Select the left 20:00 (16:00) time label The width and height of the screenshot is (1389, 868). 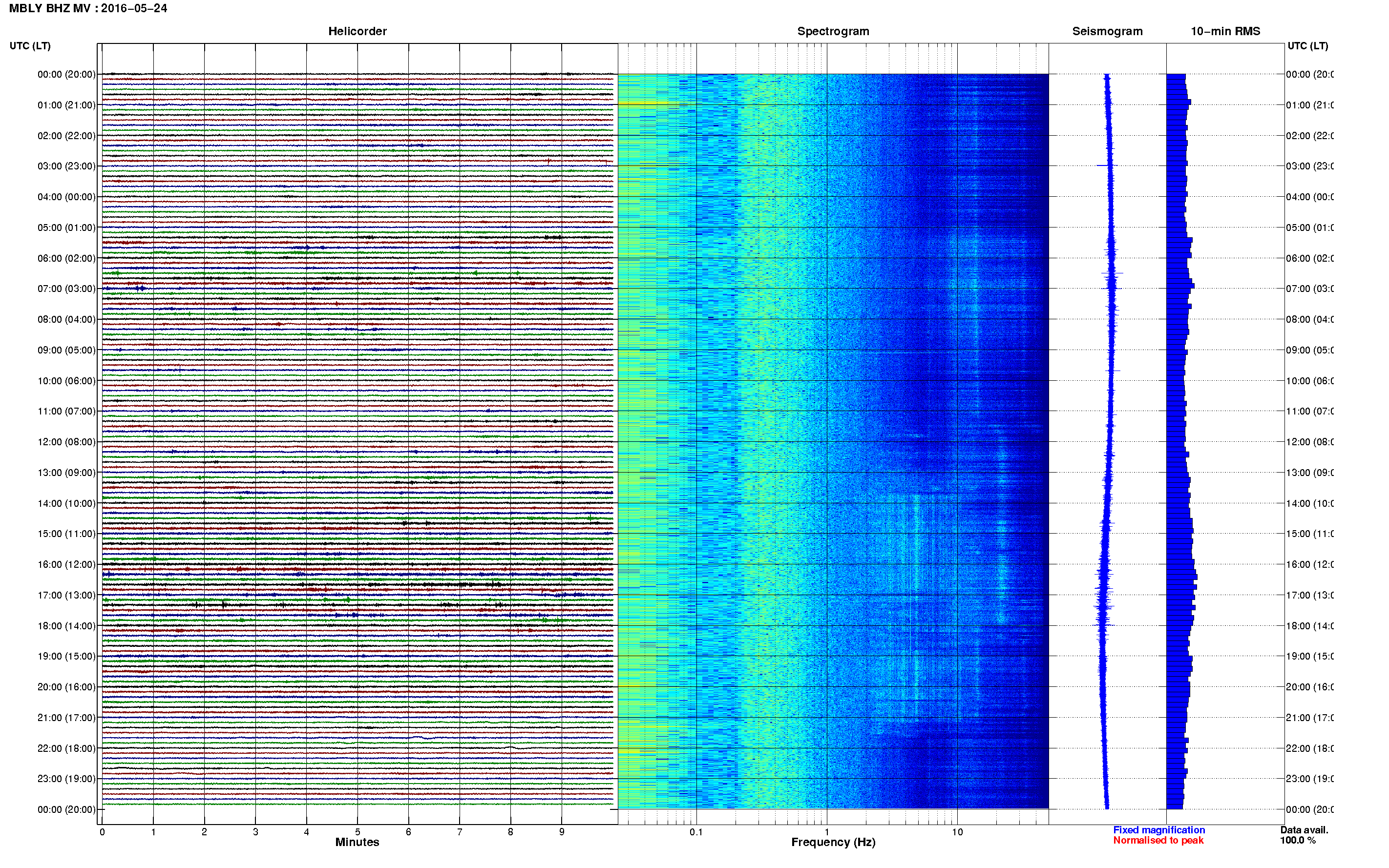pos(66,687)
